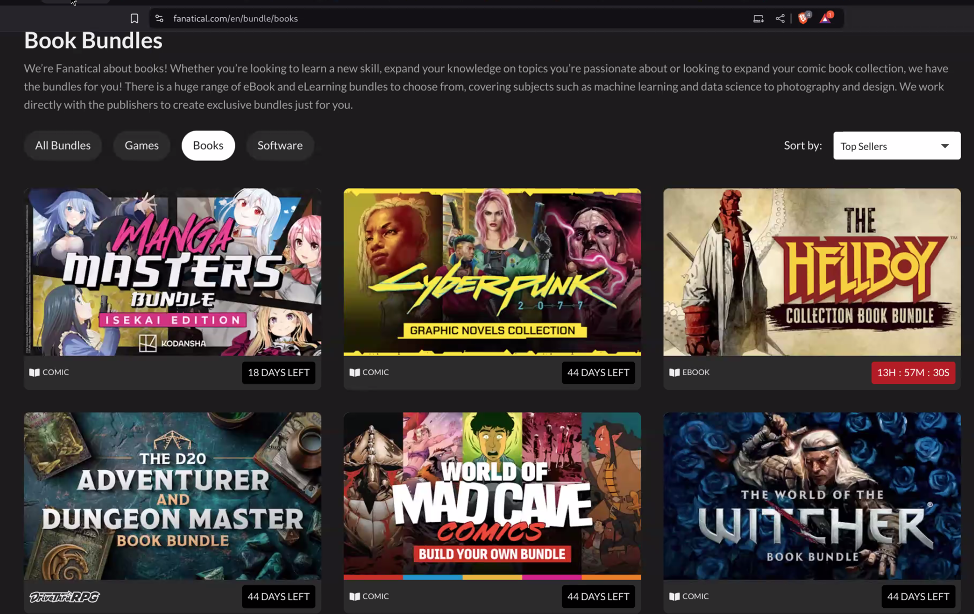Click the Book Bundles page heading
Screen dimensions: 974x614
point(93,41)
